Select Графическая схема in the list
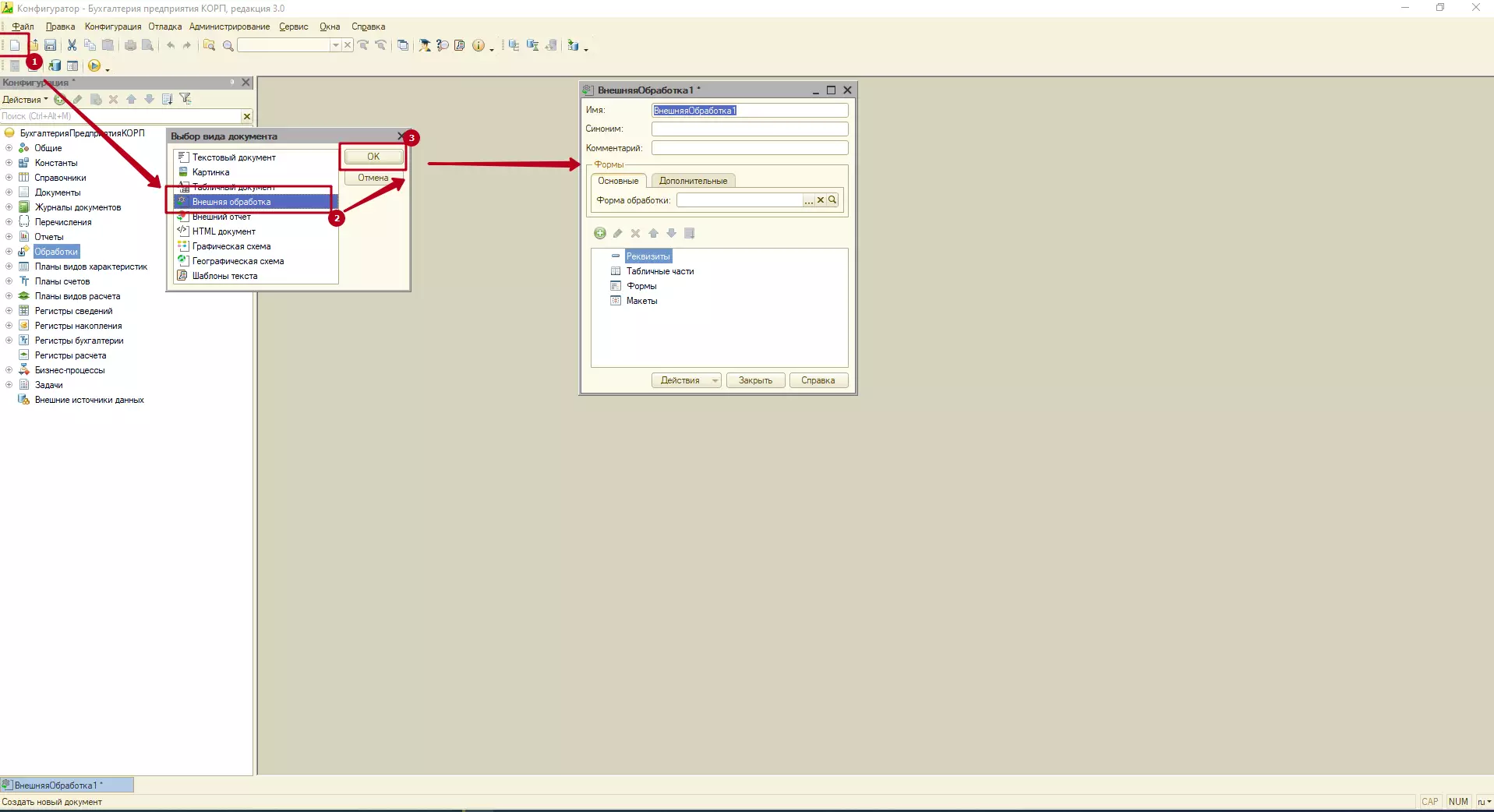Screen dimensions: 1494x812 tap(256, 246)
